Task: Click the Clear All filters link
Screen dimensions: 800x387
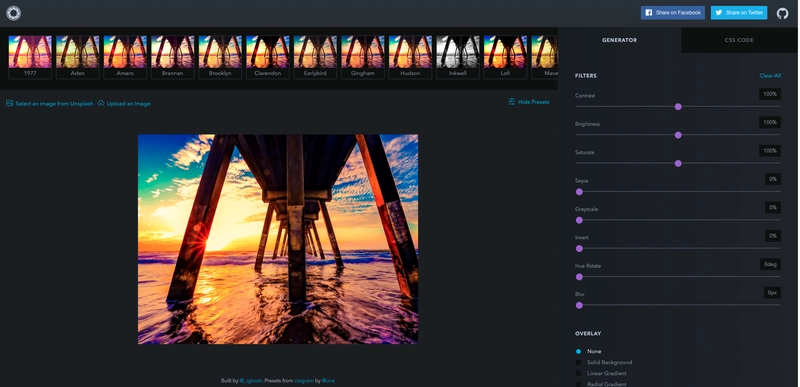Action: (x=770, y=75)
